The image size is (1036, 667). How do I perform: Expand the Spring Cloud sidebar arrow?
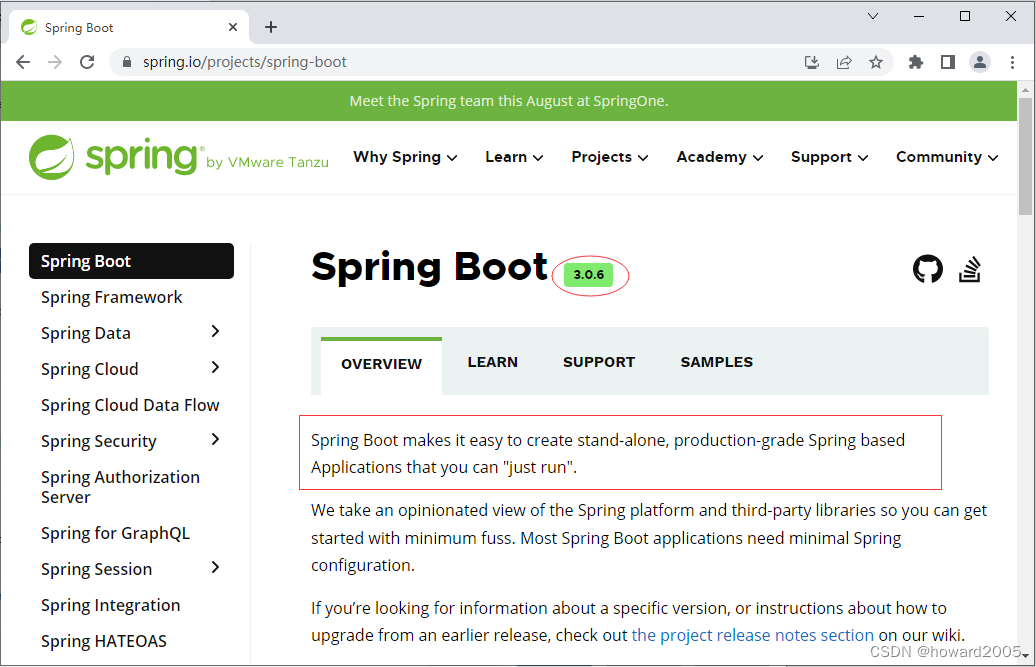point(215,367)
